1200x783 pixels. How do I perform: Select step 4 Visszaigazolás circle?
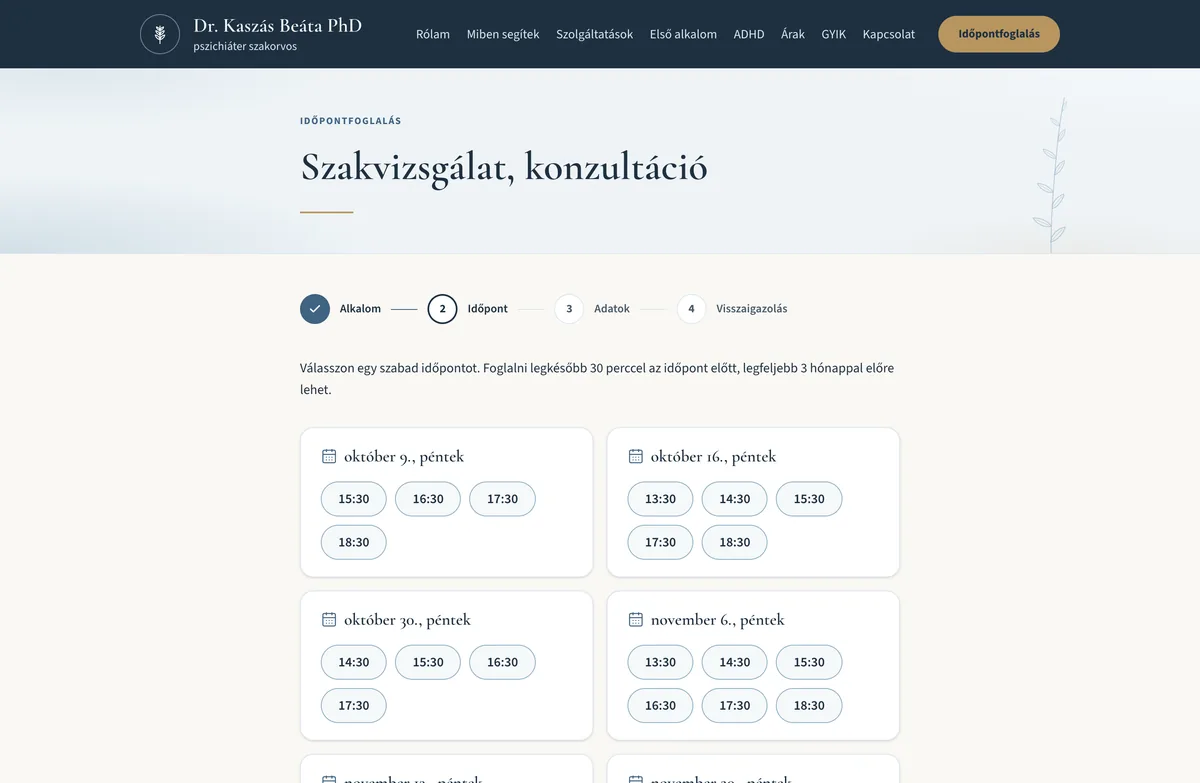pos(691,309)
